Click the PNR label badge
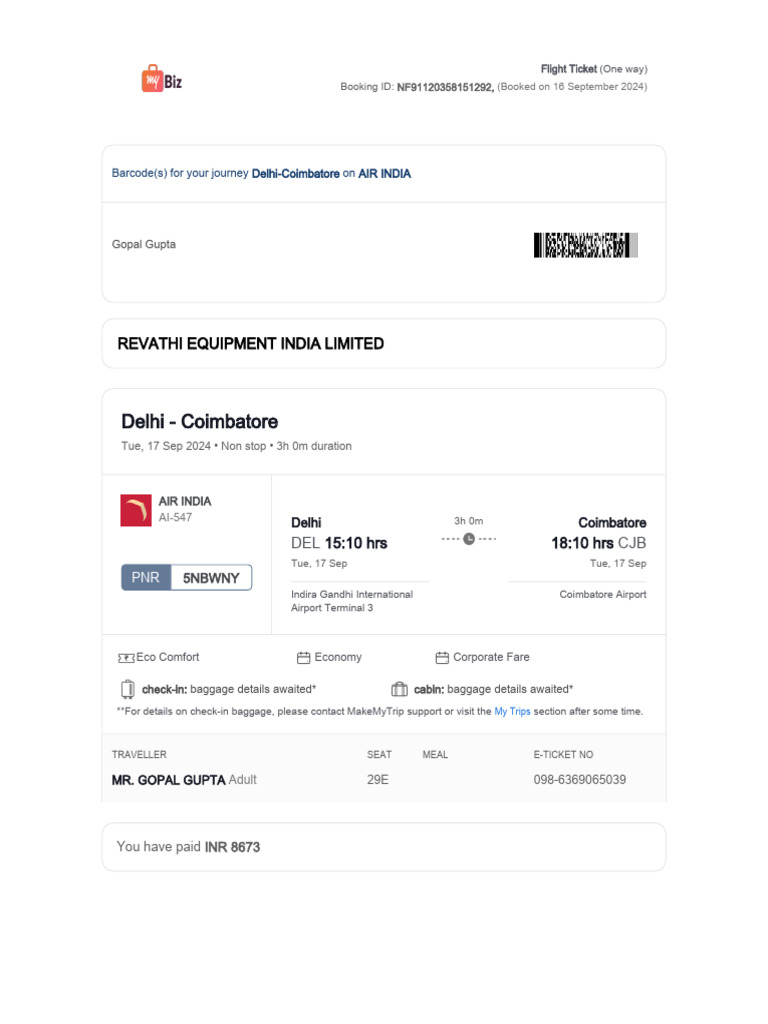The height and width of the screenshot is (1024, 768). coord(146,578)
